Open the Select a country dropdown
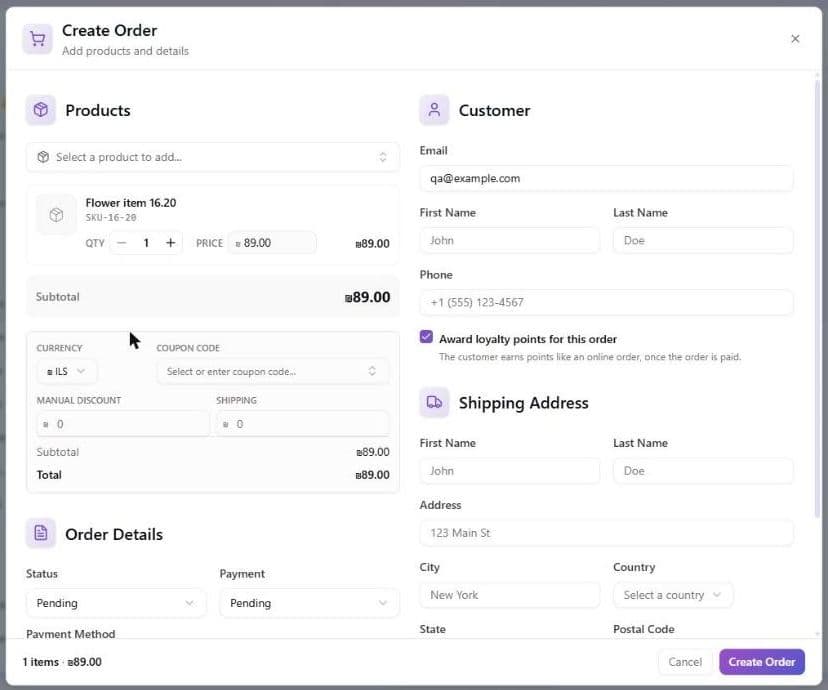This screenshot has width=828, height=690. coord(673,595)
